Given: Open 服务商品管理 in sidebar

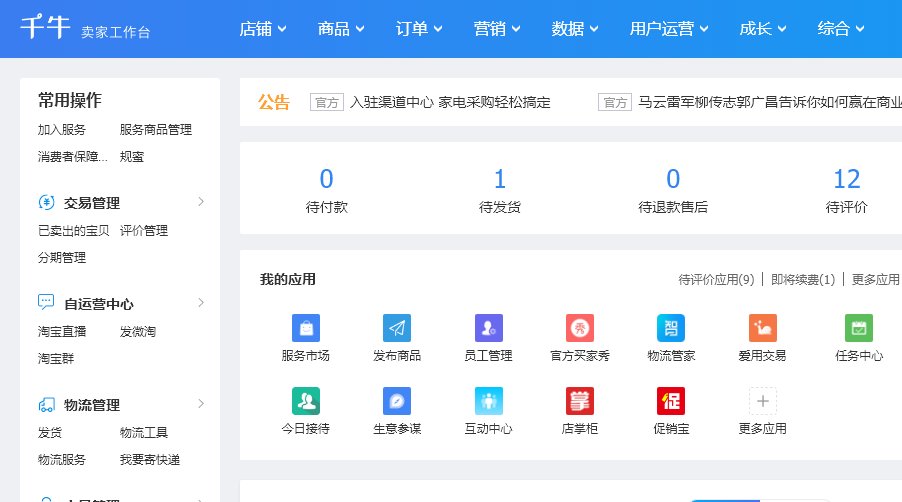Looking at the screenshot, I should (x=156, y=129).
